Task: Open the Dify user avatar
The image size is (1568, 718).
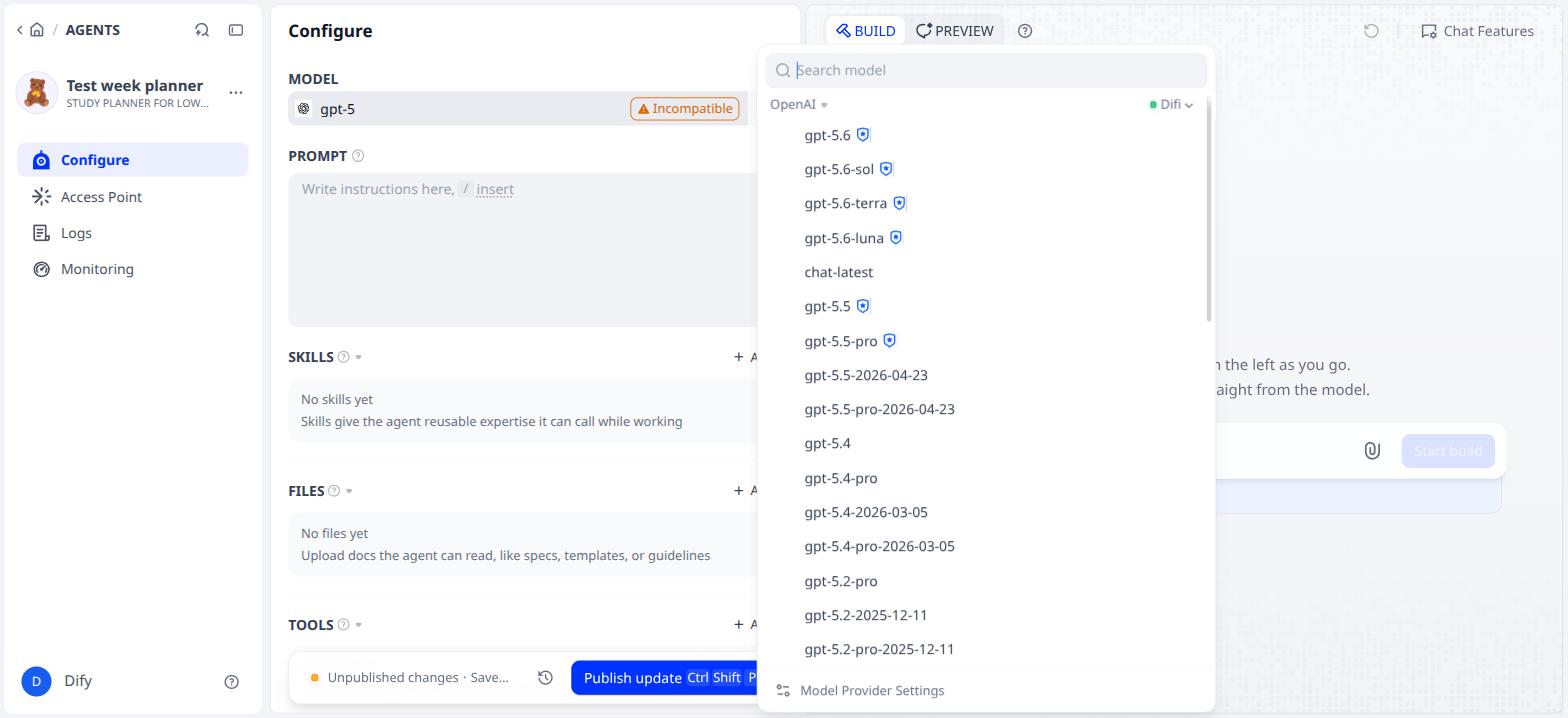Action: click(36, 681)
